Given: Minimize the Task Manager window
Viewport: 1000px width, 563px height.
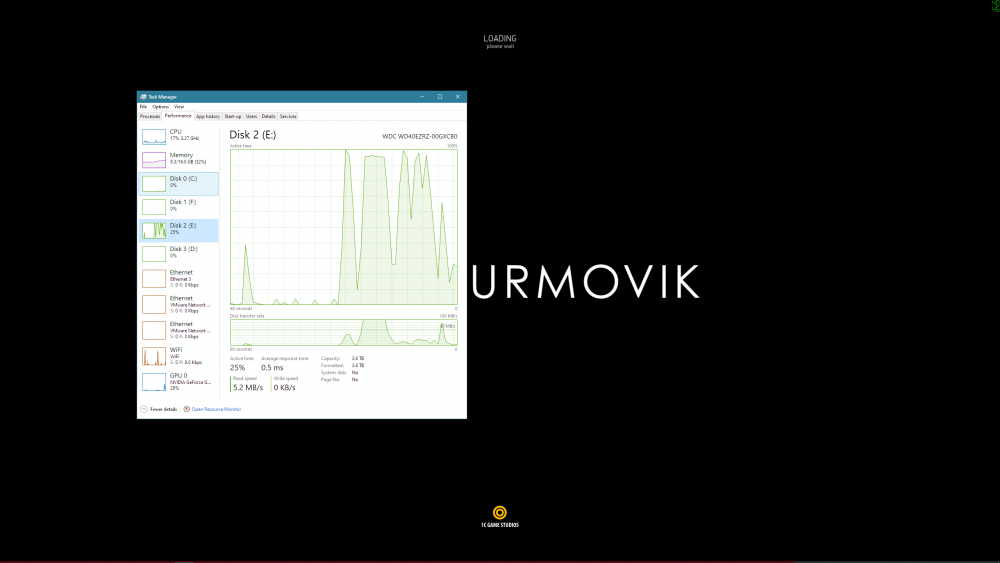Looking at the screenshot, I should 422,97.
